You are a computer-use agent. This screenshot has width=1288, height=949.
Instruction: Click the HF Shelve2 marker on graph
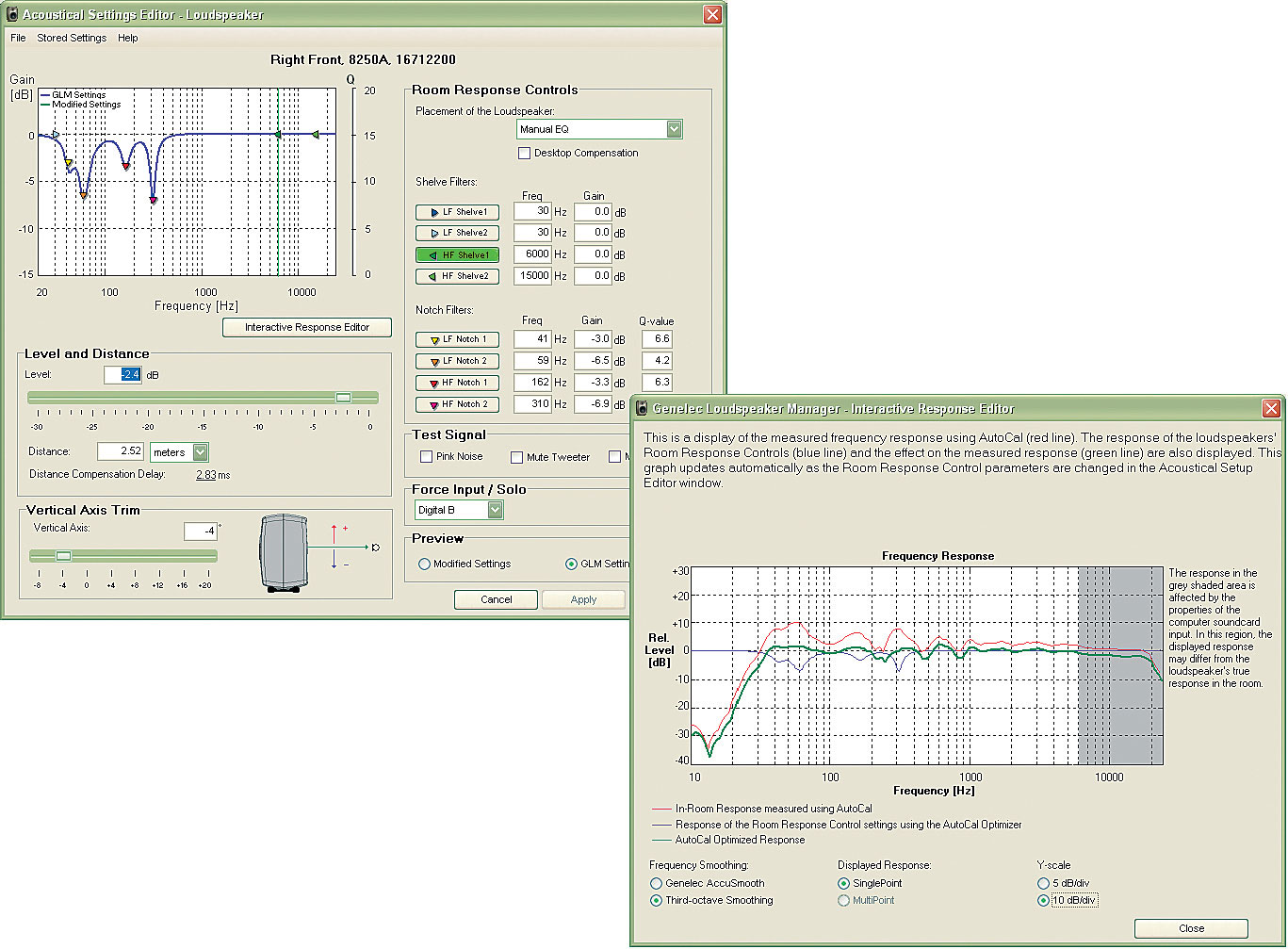315,135
